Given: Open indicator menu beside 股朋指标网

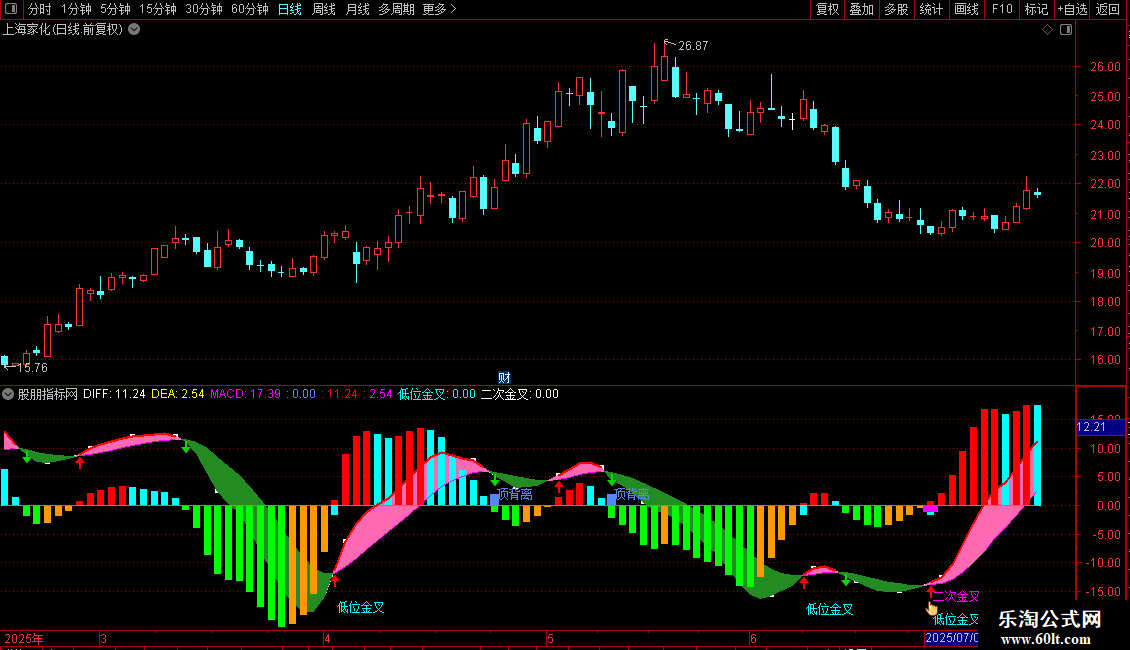Looking at the screenshot, I should click(8, 394).
